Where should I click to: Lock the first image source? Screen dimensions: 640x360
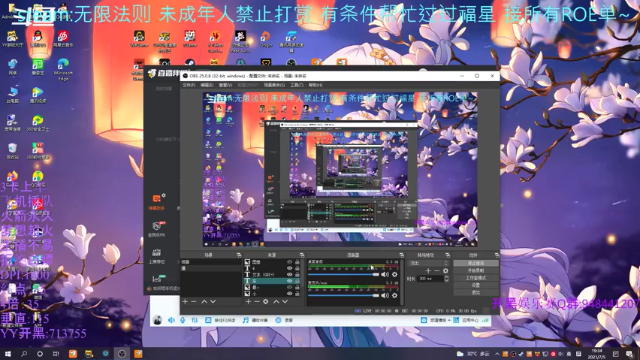[297, 262]
